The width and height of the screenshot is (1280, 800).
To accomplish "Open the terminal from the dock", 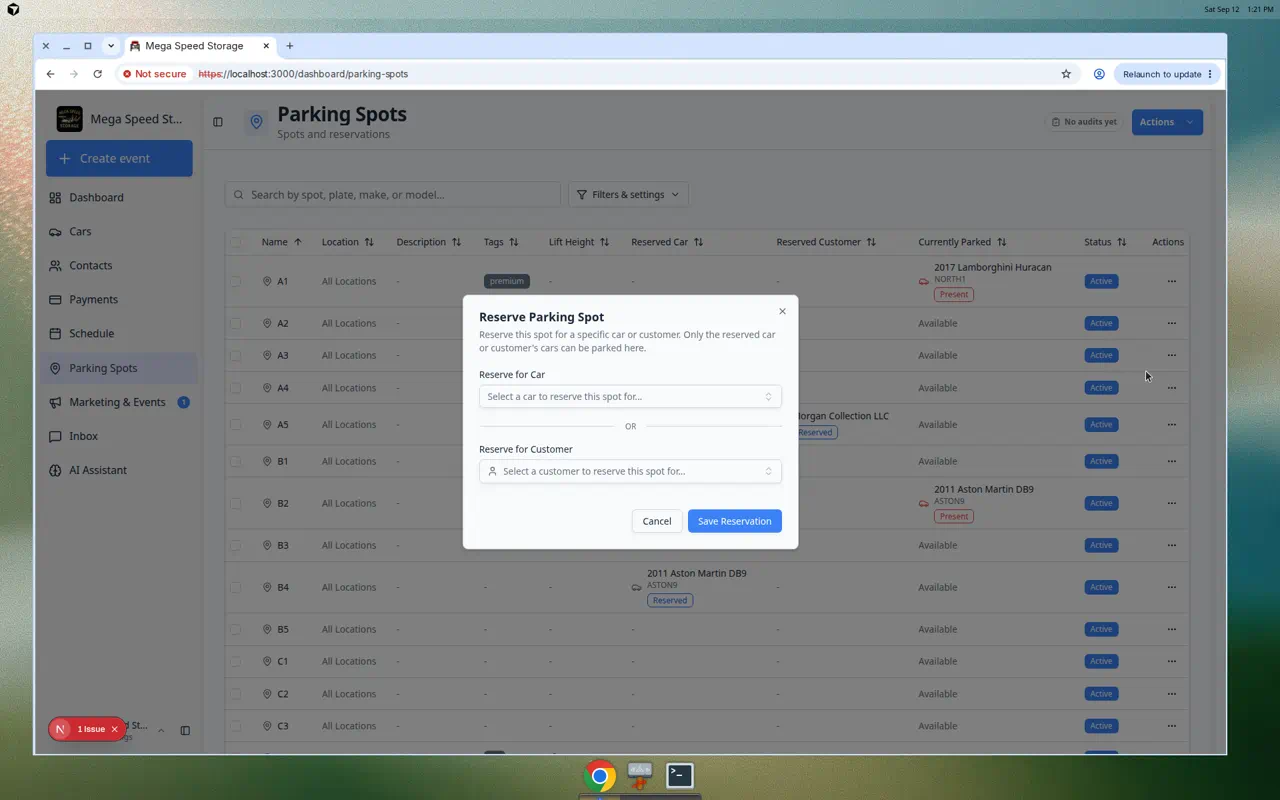I will coord(680,775).
